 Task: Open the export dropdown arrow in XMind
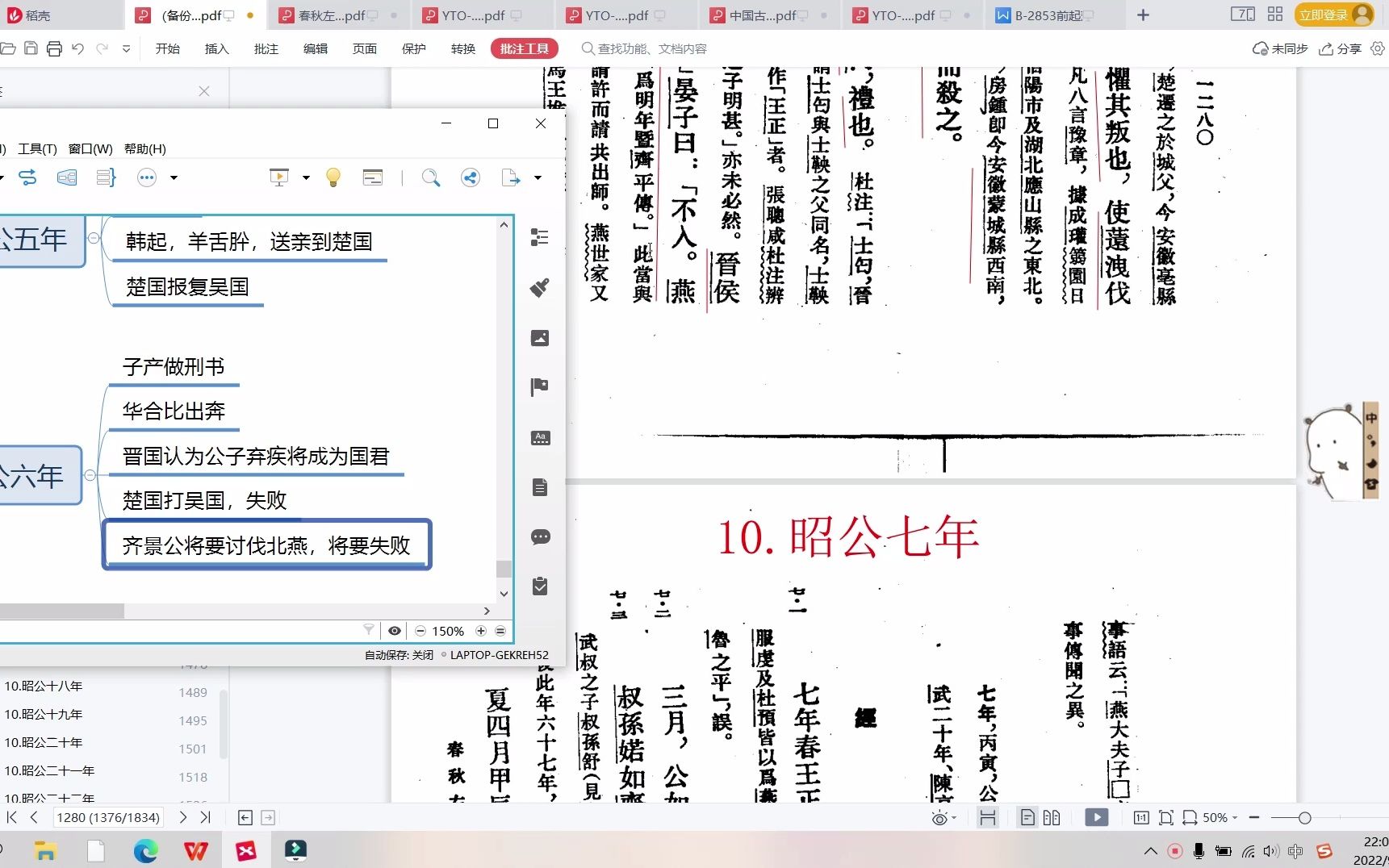click(538, 177)
